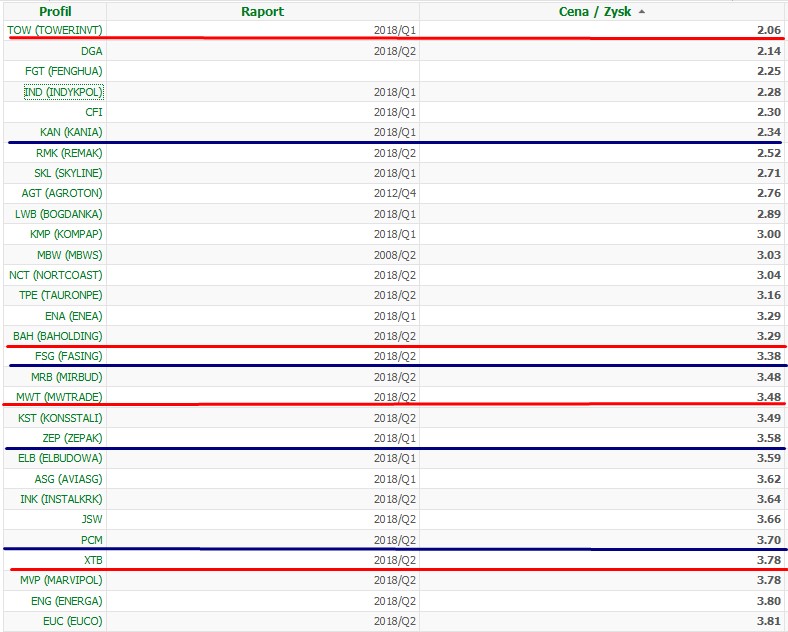Open the MVP (MARVIPOL) profile link
This screenshot has height=632, width=788.
61,580
